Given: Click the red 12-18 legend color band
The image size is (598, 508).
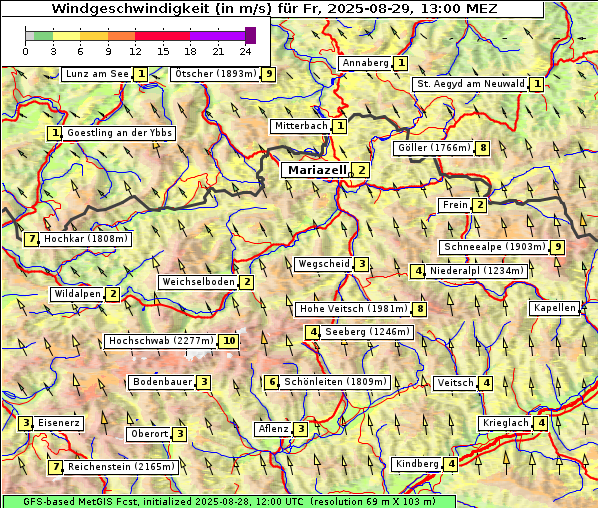Looking at the screenshot, I should 162,36.
